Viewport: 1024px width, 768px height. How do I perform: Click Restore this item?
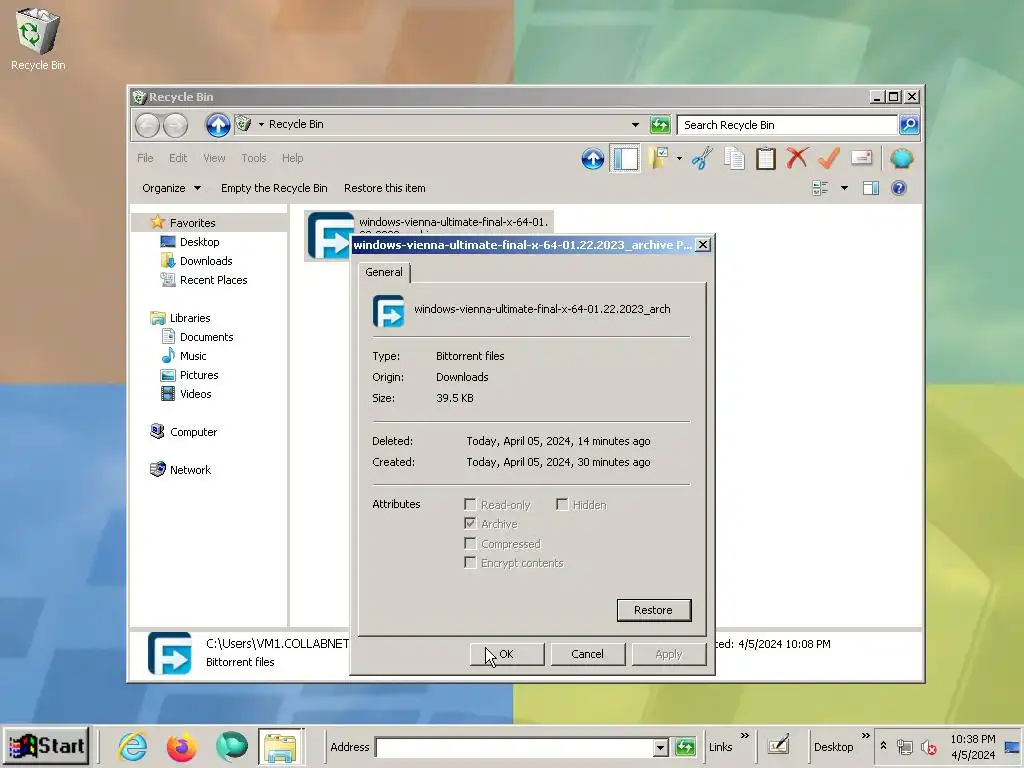click(x=385, y=188)
